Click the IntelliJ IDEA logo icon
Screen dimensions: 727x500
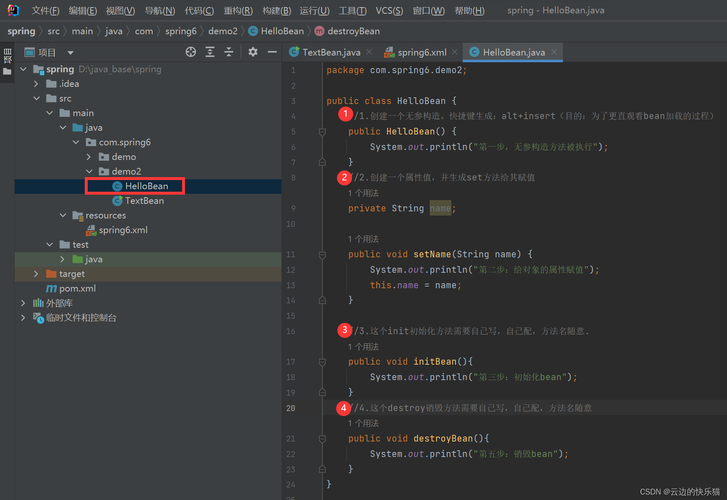(x=13, y=10)
